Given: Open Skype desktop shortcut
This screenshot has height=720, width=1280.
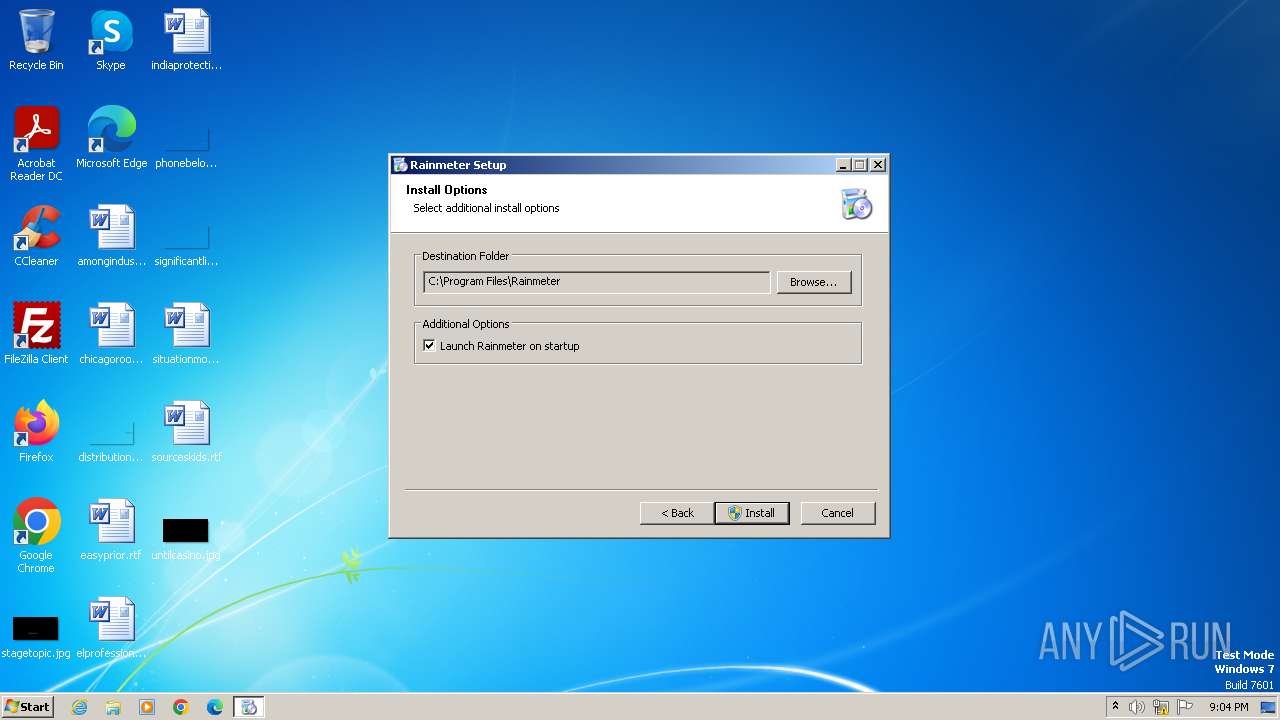Looking at the screenshot, I should coord(110,40).
